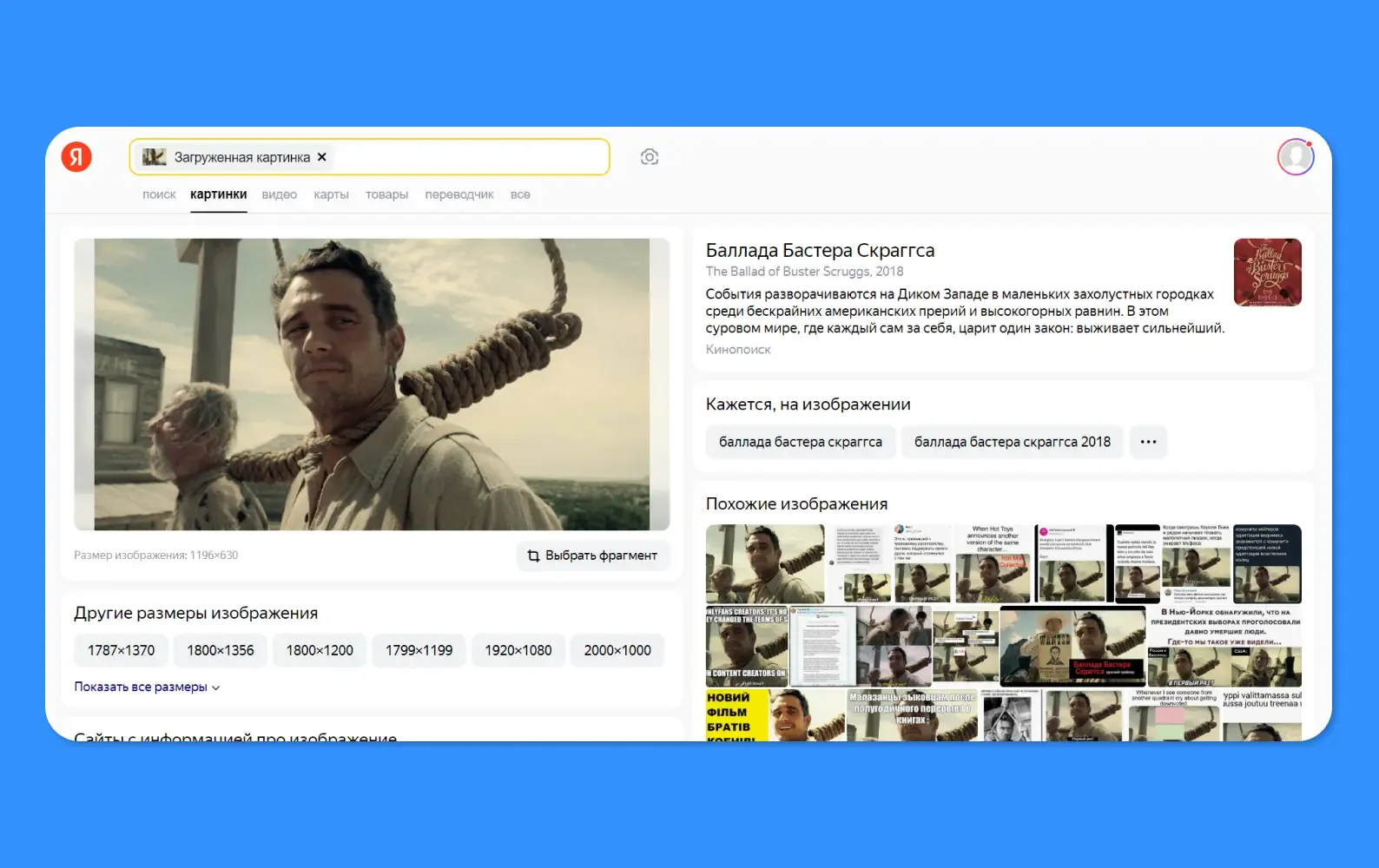
Task: Click the Выбрать фрагмент button
Action: pos(593,556)
